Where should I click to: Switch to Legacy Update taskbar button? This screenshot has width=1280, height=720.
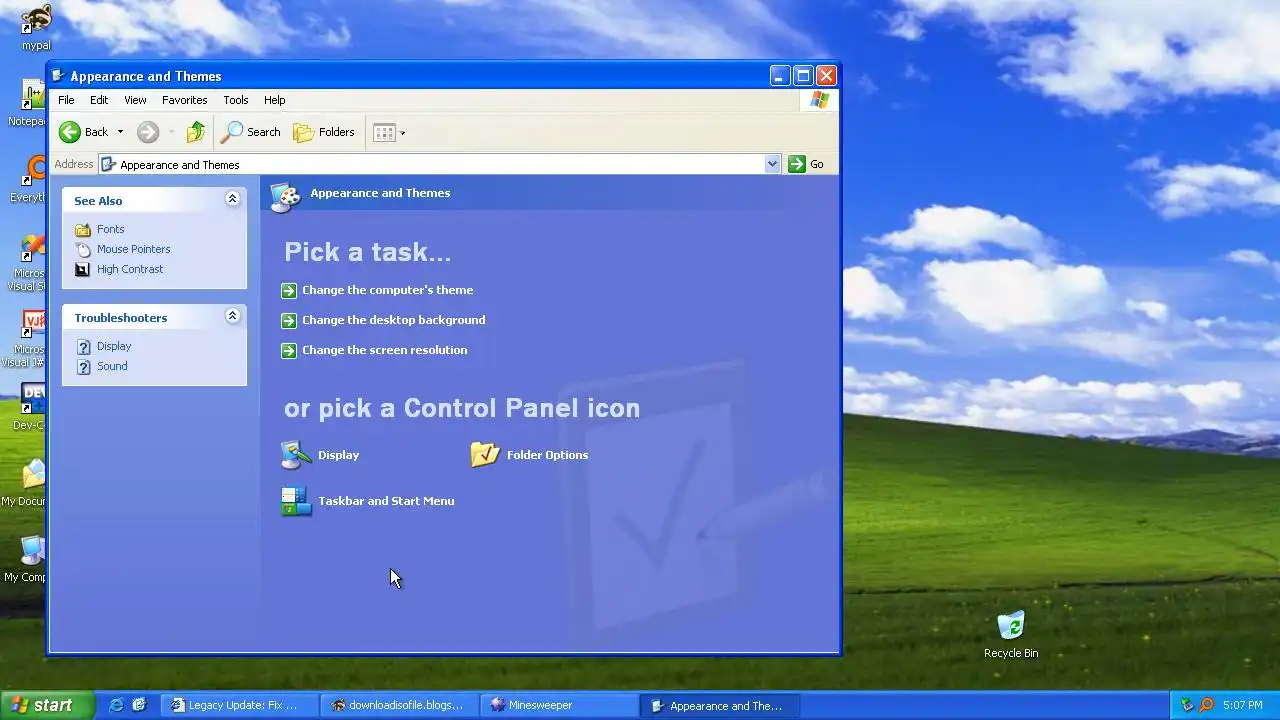pos(241,705)
